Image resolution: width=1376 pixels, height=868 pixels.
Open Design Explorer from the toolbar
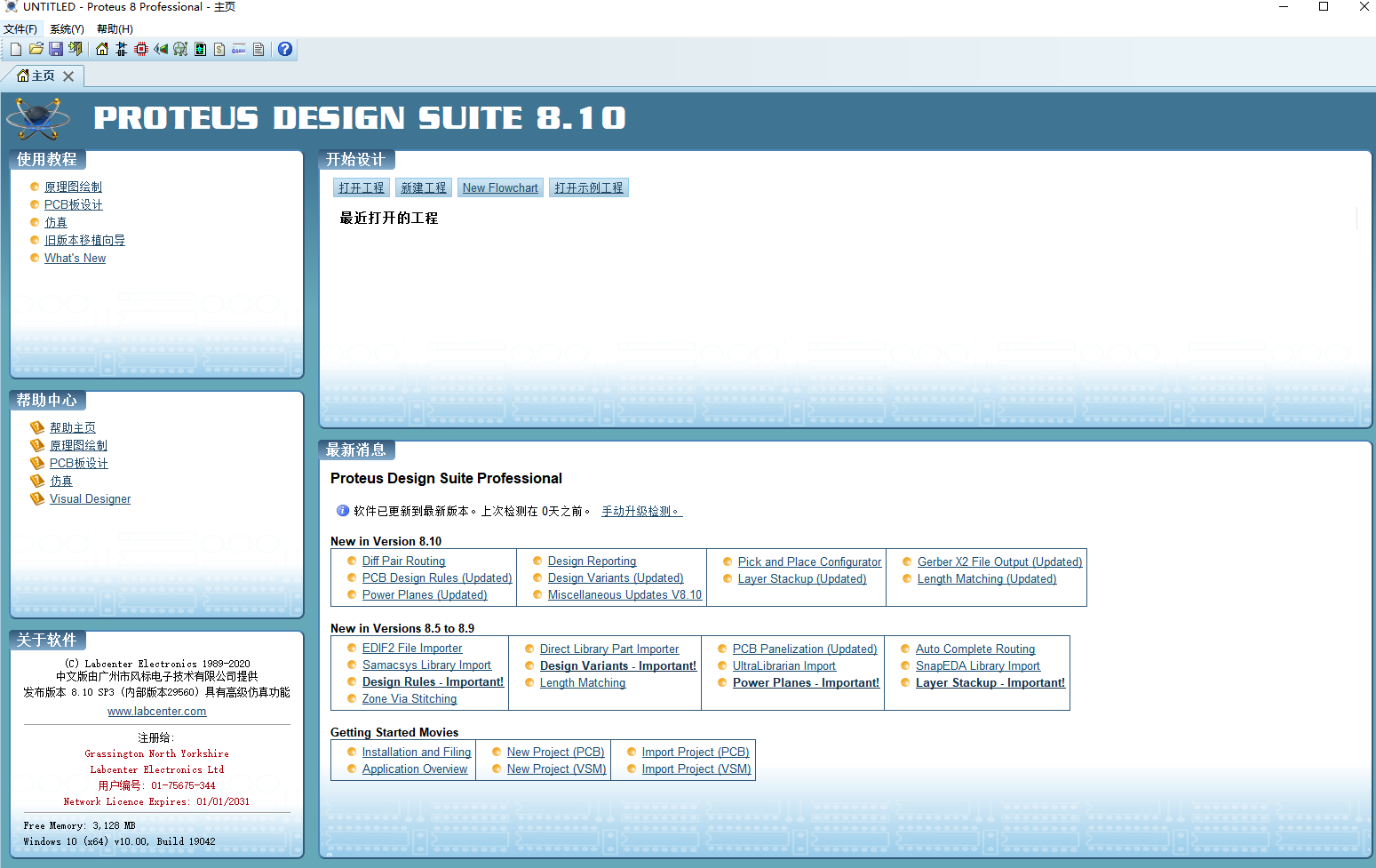[x=180, y=49]
